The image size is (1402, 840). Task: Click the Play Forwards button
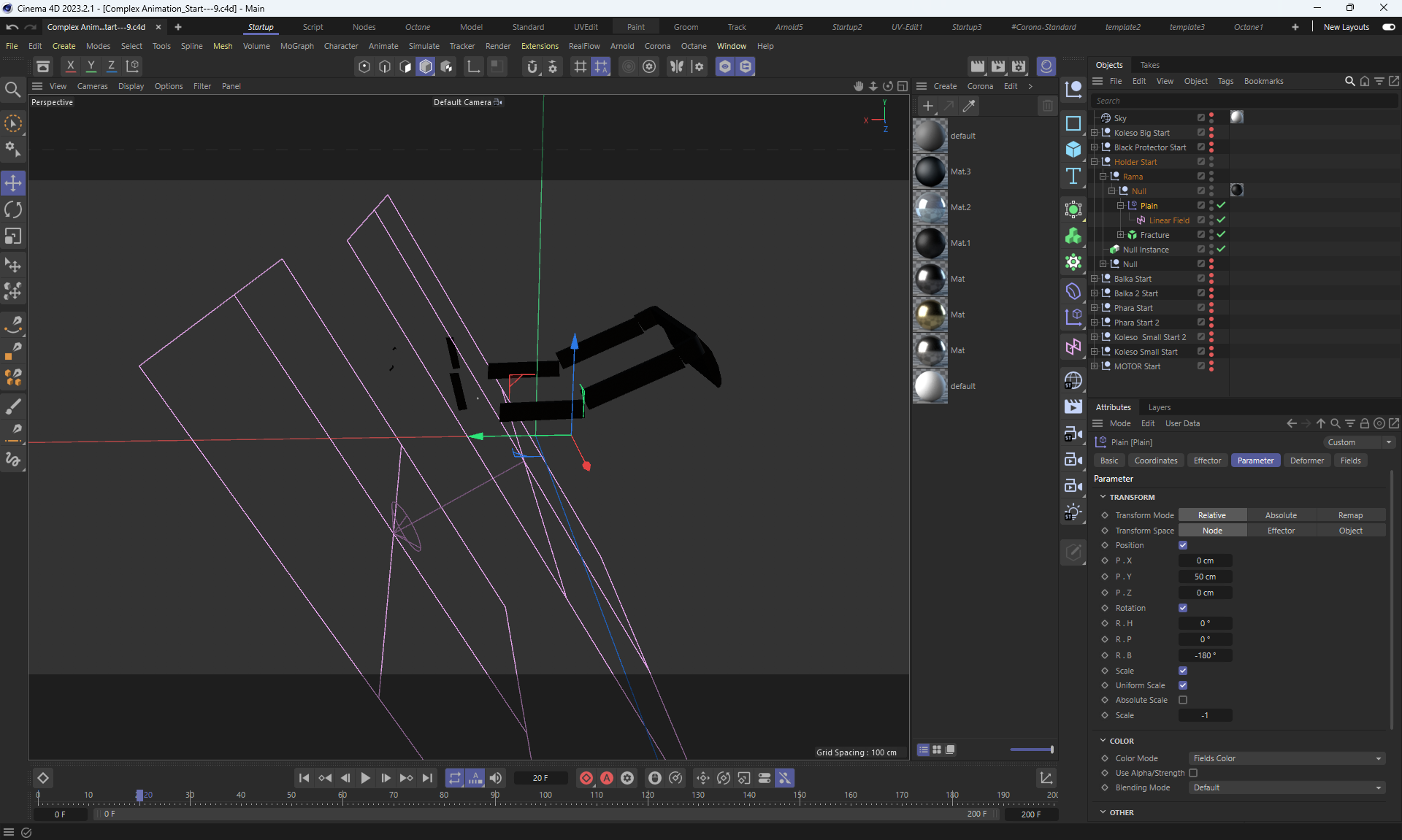pos(365,778)
